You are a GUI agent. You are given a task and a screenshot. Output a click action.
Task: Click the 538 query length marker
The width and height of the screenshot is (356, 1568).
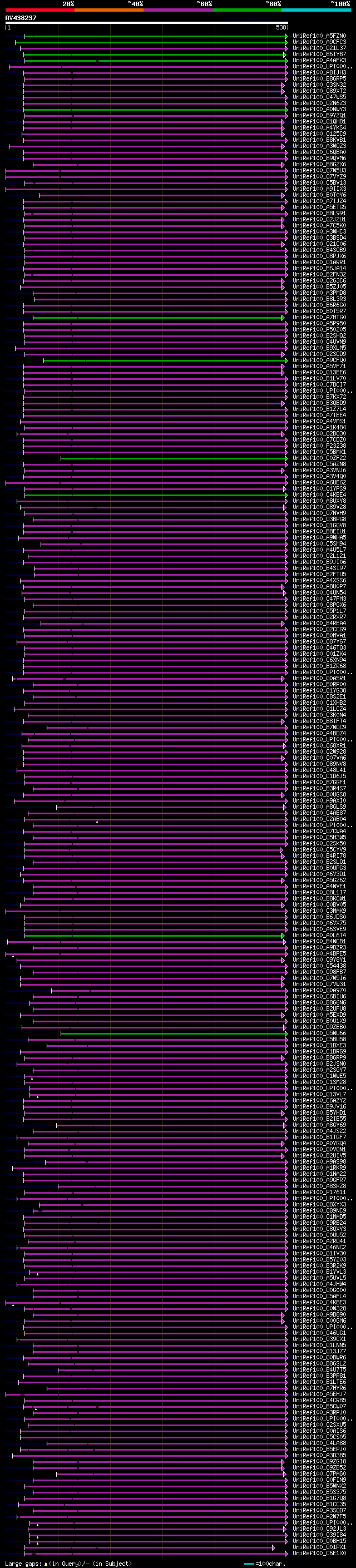[x=281, y=27]
